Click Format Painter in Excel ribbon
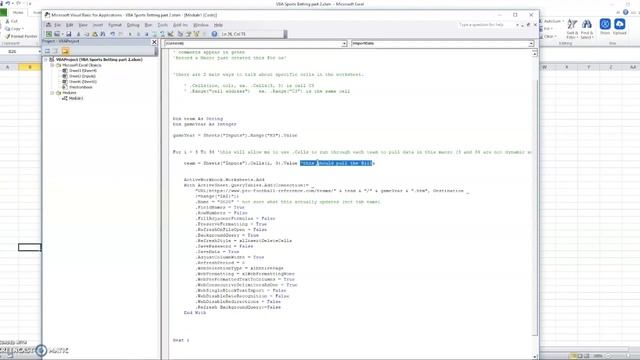The image size is (640, 360). 21,36
